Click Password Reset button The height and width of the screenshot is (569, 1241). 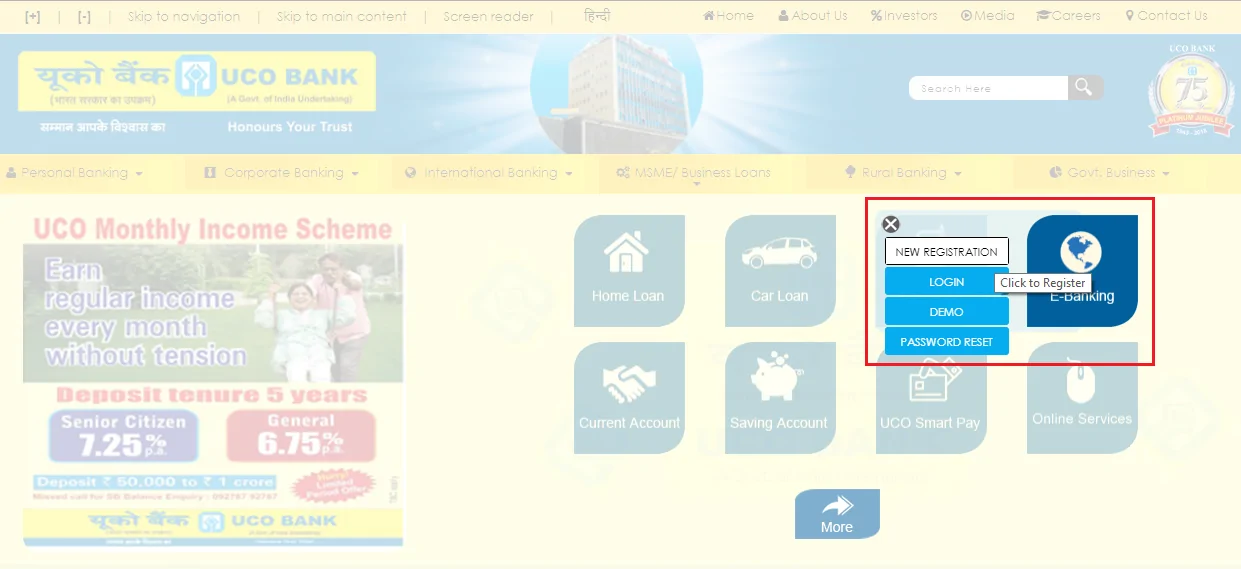pyautogui.click(x=946, y=342)
